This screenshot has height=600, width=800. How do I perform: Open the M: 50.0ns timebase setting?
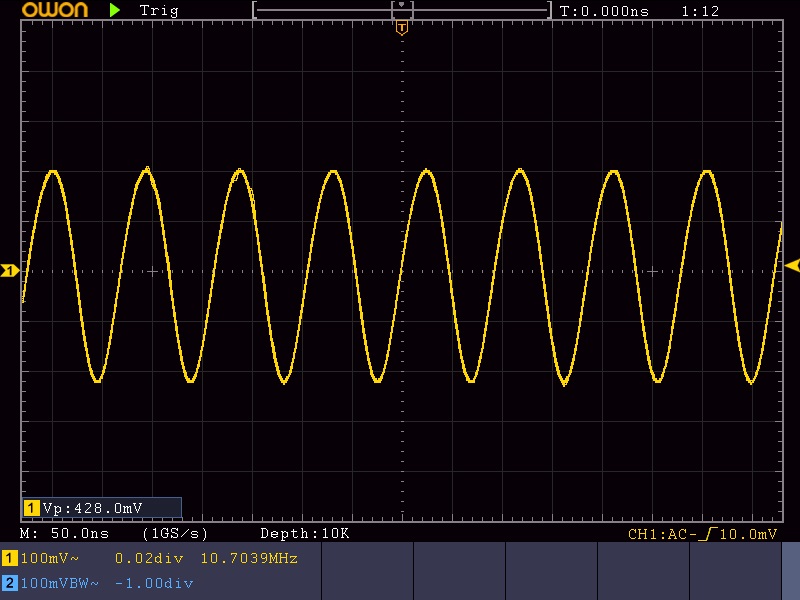[64, 534]
